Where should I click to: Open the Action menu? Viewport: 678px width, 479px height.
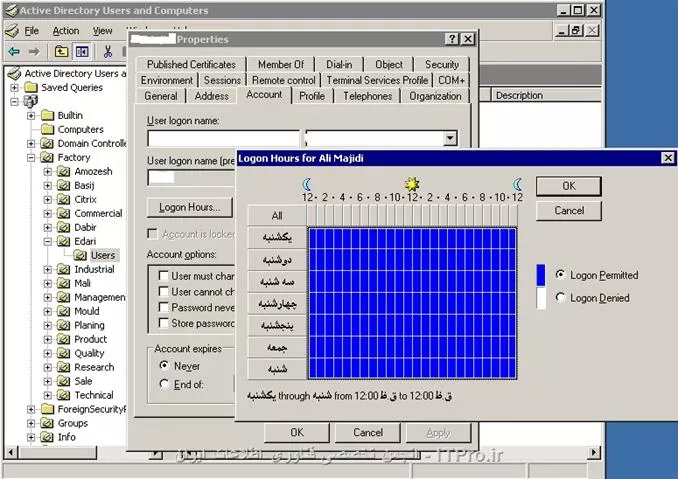pos(66,31)
